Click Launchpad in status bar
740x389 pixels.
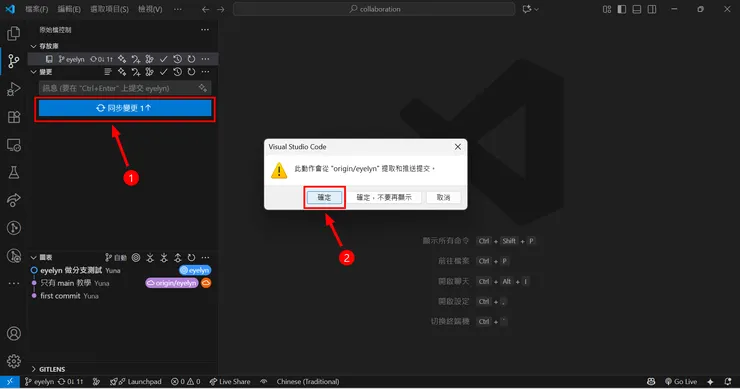(x=137, y=381)
